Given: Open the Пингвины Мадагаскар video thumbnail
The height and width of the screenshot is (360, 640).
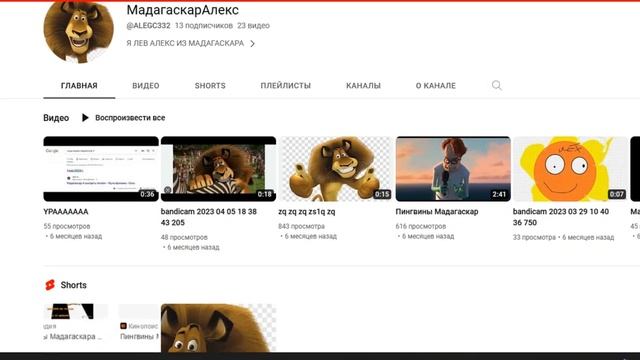Looking at the screenshot, I should click(x=453, y=169).
